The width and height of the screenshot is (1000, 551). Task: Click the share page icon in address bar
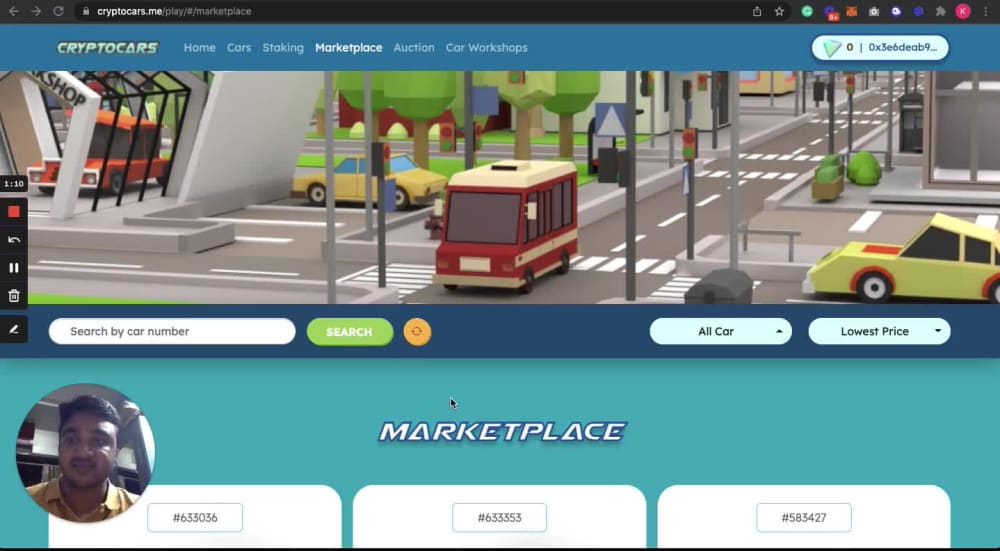[757, 11]
